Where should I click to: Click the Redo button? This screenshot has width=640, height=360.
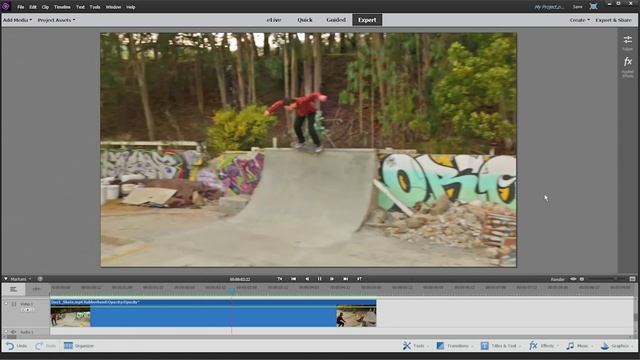point(45,346)
